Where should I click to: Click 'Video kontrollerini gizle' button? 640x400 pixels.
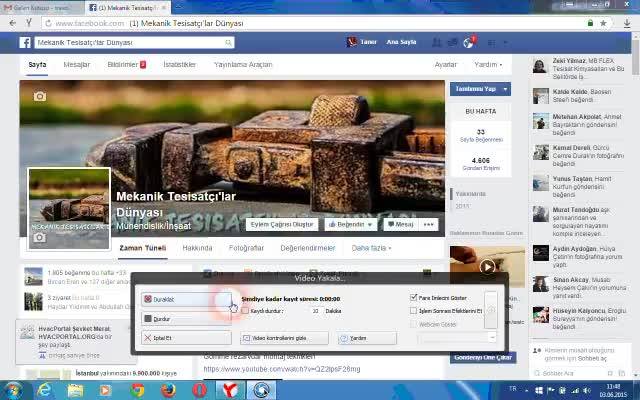(x=284, y=338)
